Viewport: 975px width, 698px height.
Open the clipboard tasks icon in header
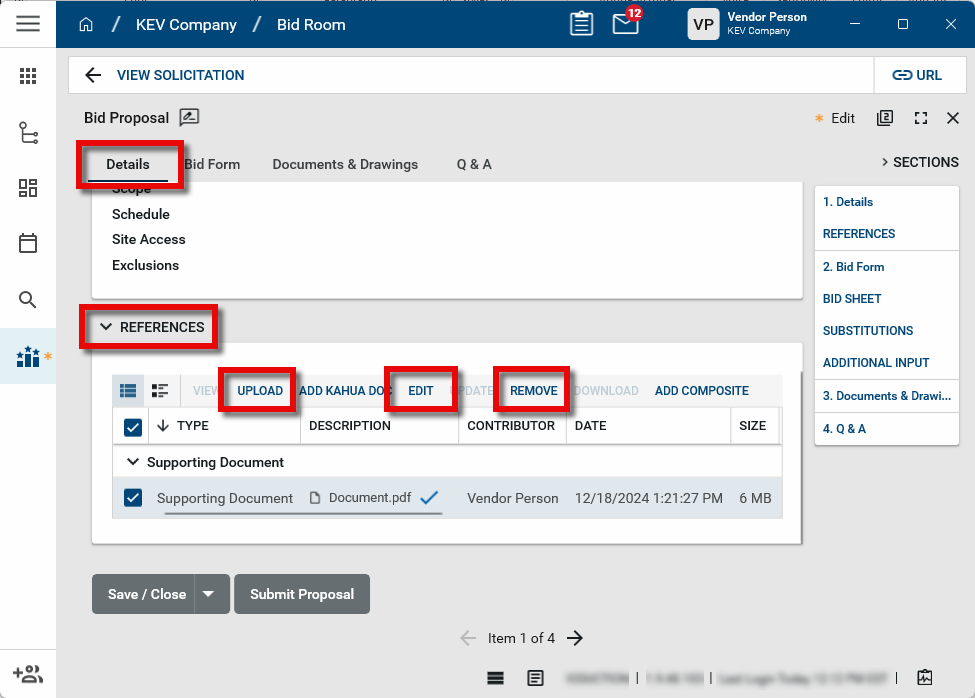click(581, 24)
